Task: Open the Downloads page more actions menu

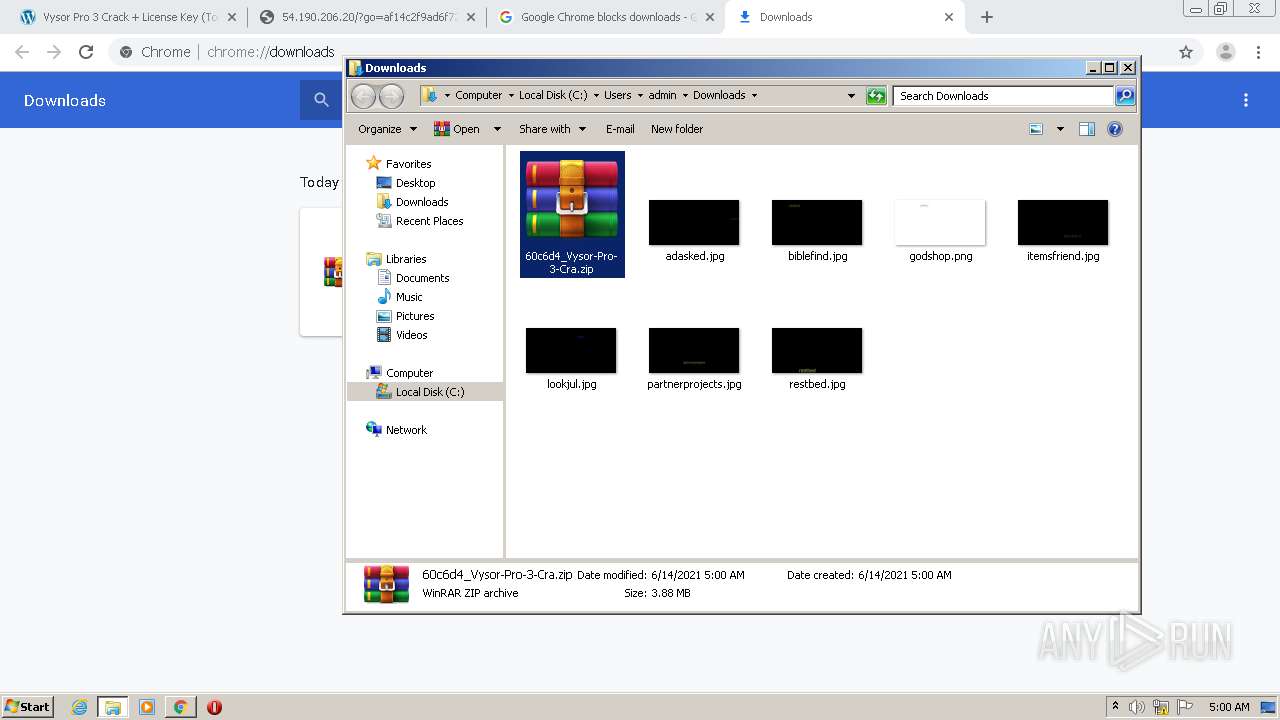Action: [1246, 100]
